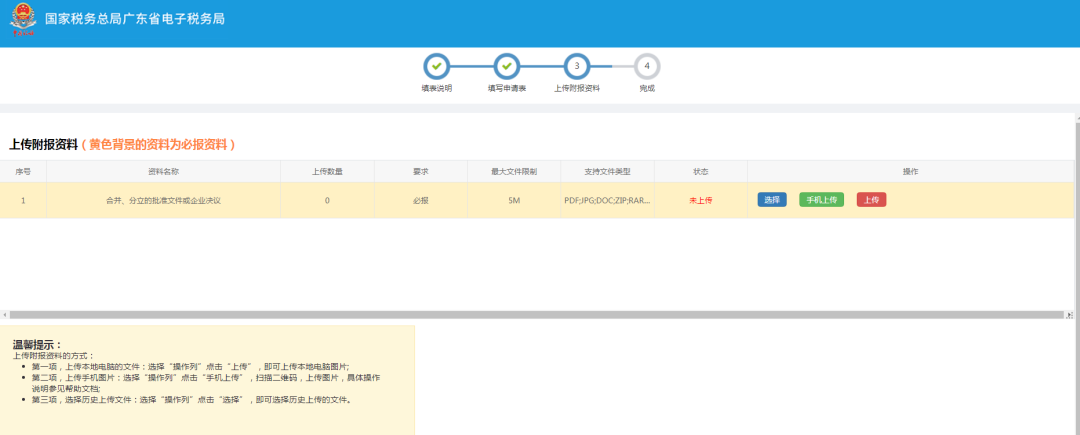Click the 最大文件限制 column header
Screen dimensions: 1080x435
[x=514, y=171]
